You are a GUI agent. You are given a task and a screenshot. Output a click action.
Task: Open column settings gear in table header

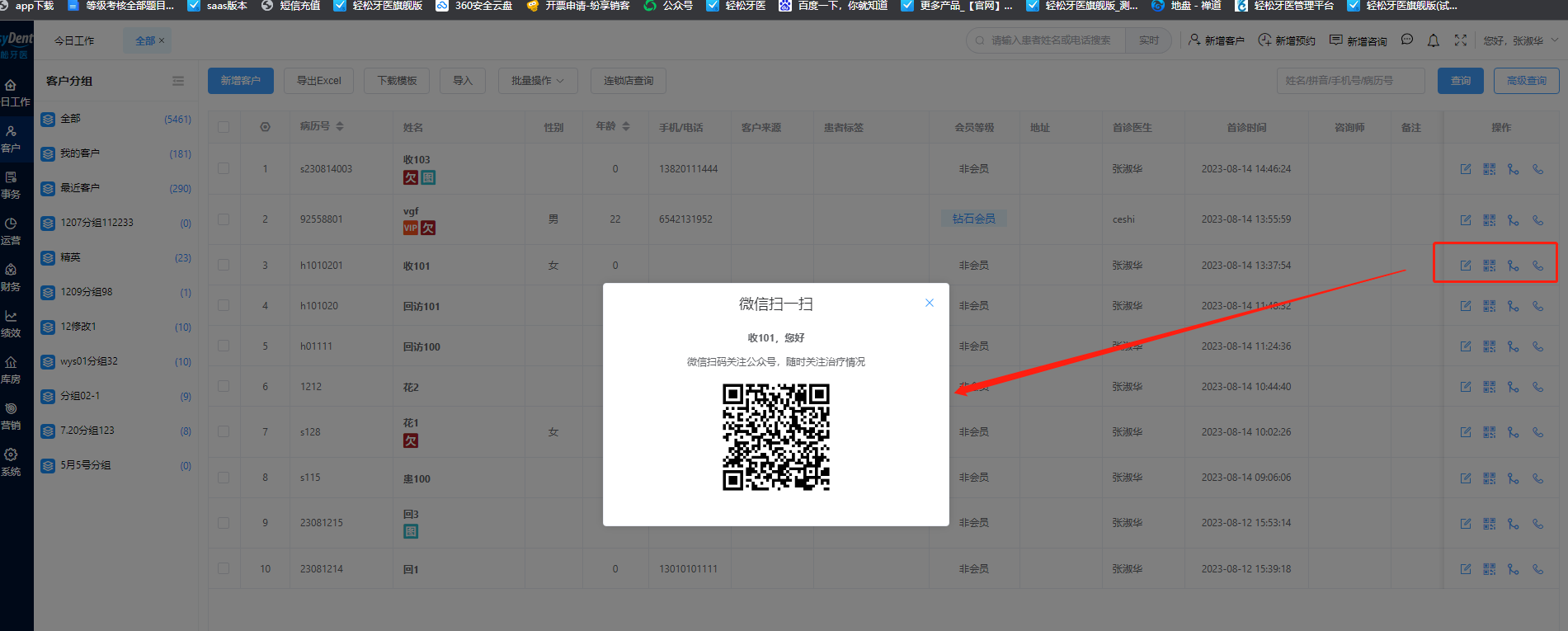pyautogui.click(x=265, y=127)
